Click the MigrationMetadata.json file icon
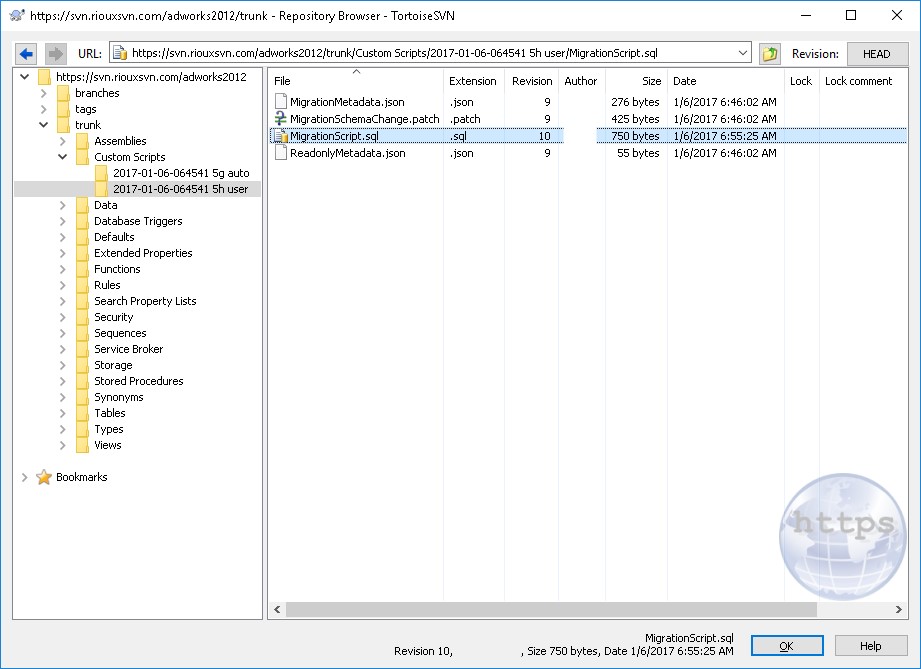The width and height of the screenshot is (921, 669). click(281, 102)
